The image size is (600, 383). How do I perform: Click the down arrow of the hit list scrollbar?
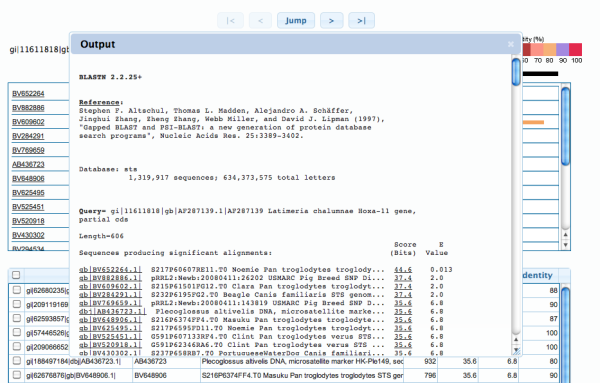click(566, 245)
